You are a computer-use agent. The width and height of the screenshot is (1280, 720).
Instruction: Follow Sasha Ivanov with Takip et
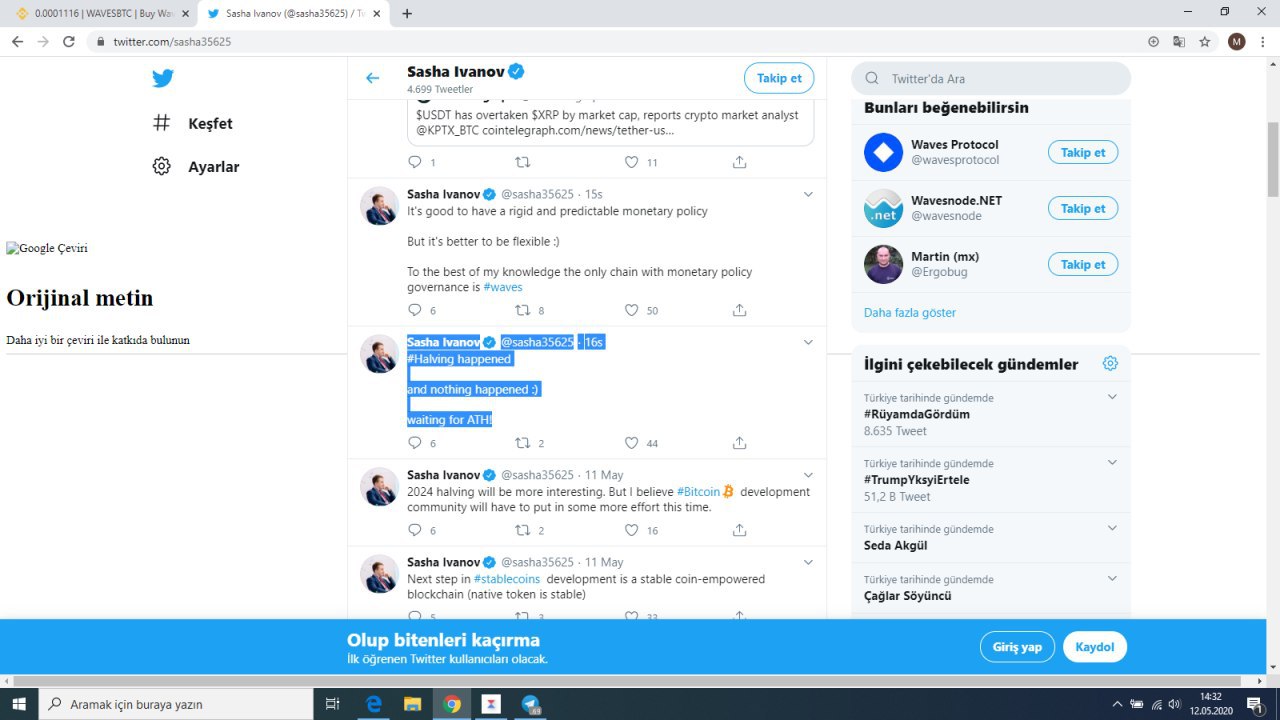click(779, 78)
